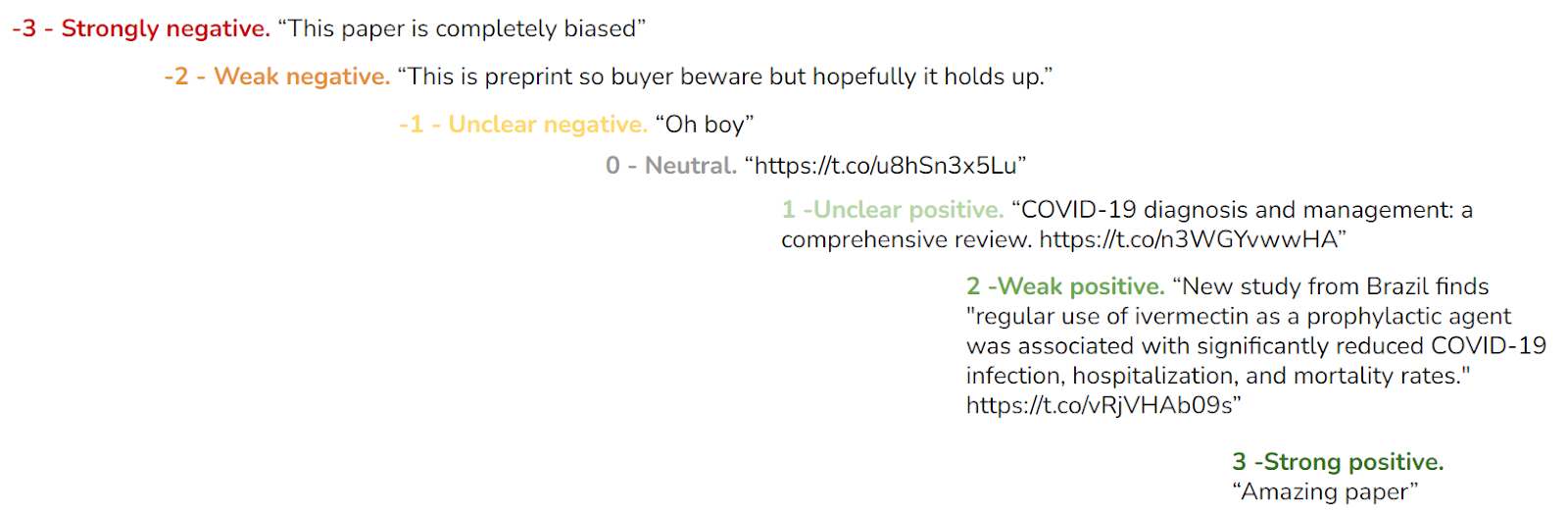Screen dimensions: 1568x513
Task: Click the light green "Unclear positive" label
Action: pyautogui.click(x=908, y=210)
